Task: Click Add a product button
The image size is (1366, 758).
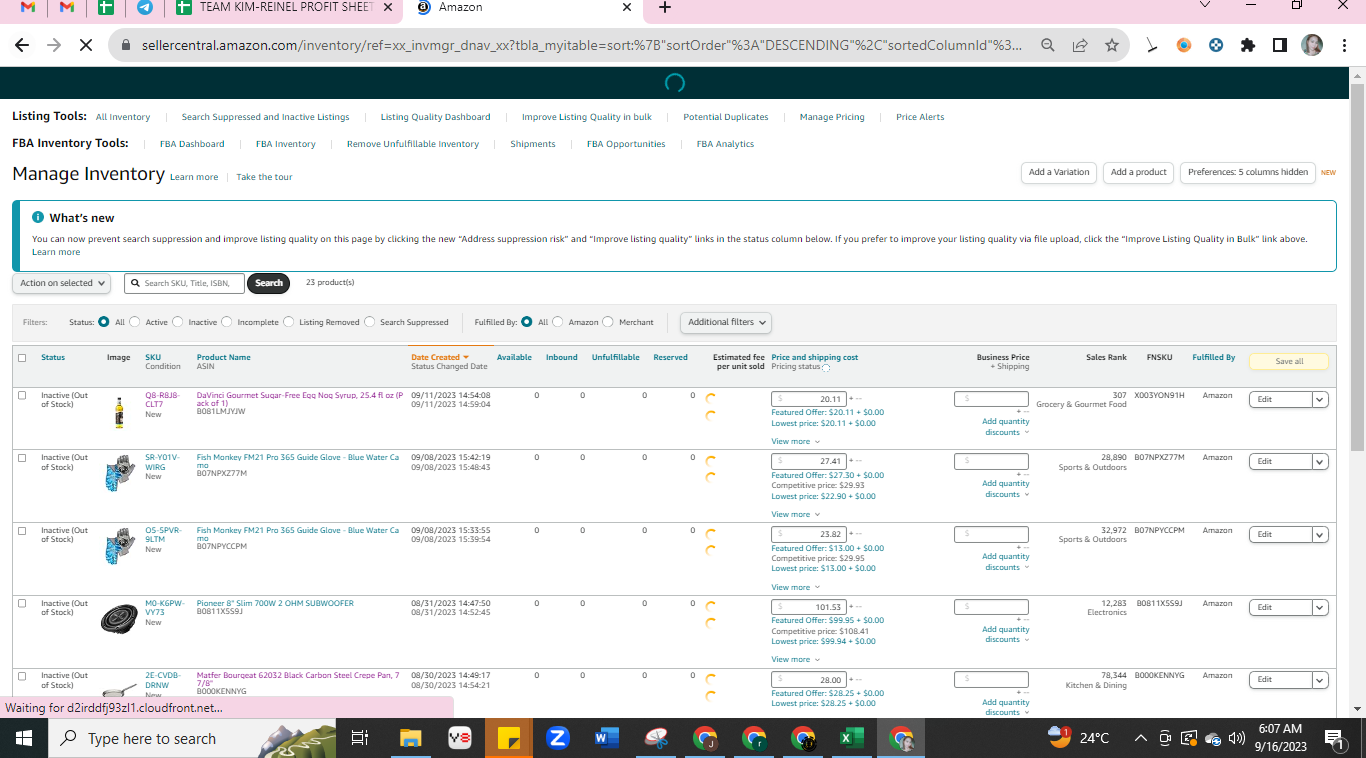Action: click(1139, 172)
